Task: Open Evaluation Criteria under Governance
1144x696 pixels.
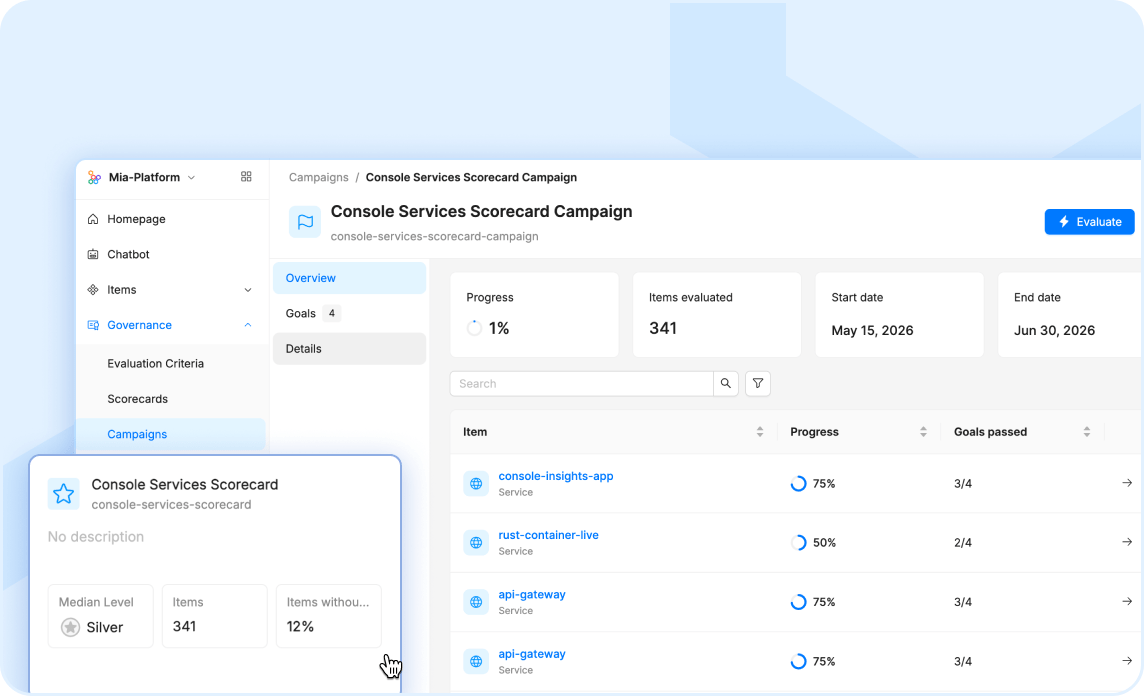Action: tap(155, 363)
